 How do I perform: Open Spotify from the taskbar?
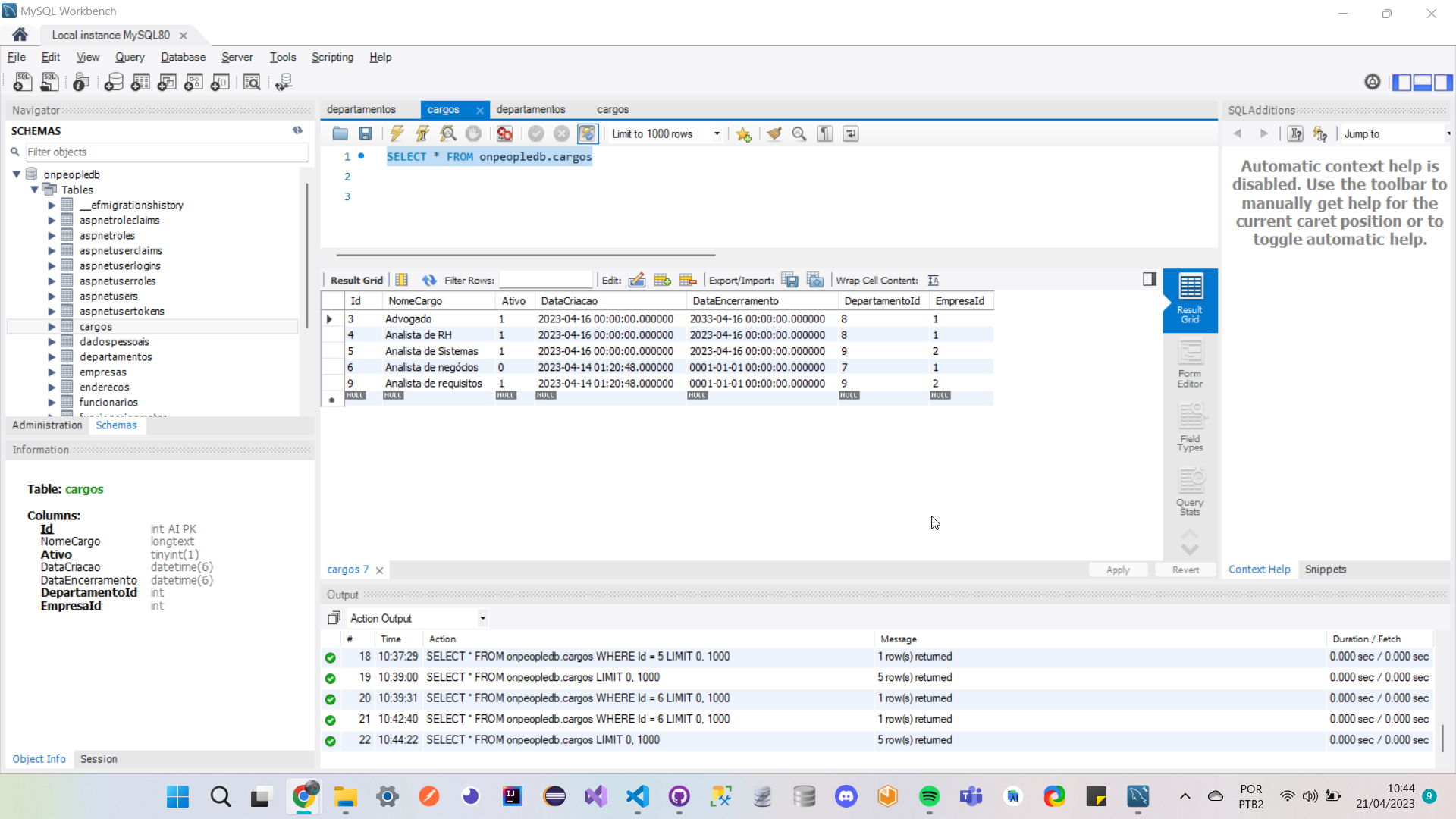click(x=929, y=796)
